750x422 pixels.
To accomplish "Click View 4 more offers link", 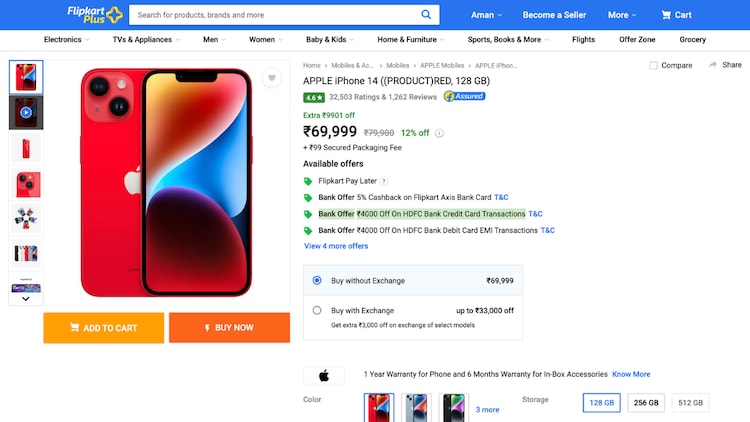I will coord(336,246).
